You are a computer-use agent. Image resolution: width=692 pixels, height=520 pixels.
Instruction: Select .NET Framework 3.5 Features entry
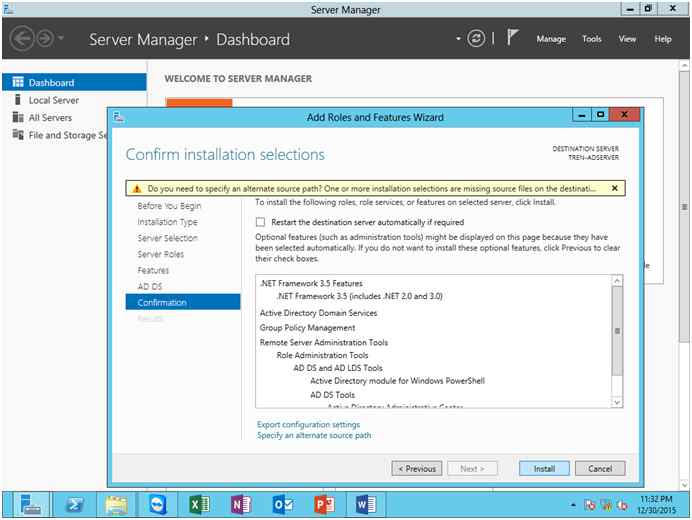[x=311, y=283]
